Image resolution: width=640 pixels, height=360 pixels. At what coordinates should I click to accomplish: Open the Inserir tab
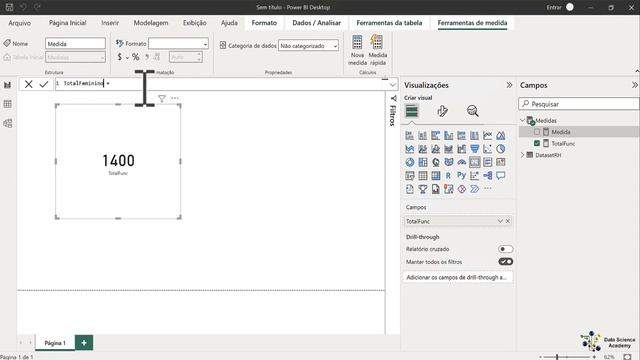click(x=110, y=23)
